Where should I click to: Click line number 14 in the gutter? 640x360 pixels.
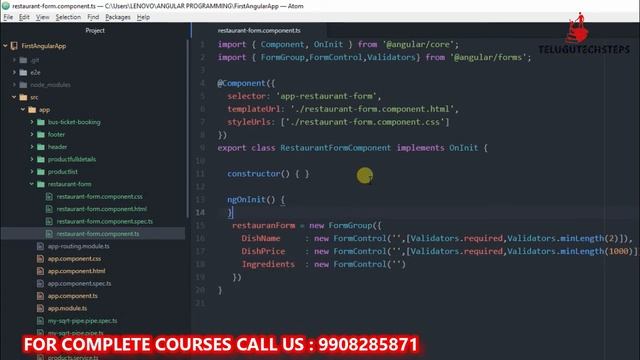200,212
